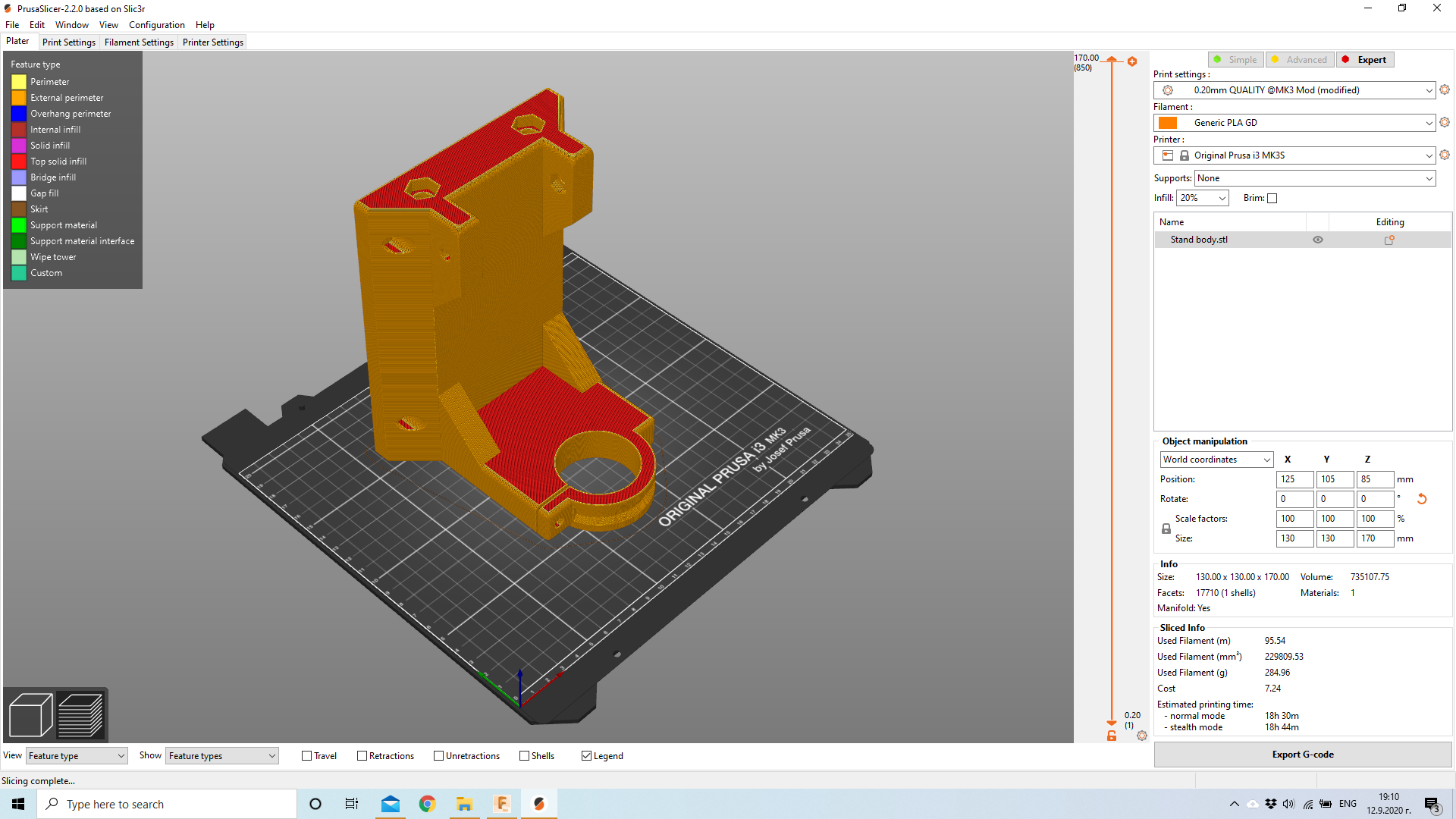Click layer slider settings cog icon

coord(1142,736)
